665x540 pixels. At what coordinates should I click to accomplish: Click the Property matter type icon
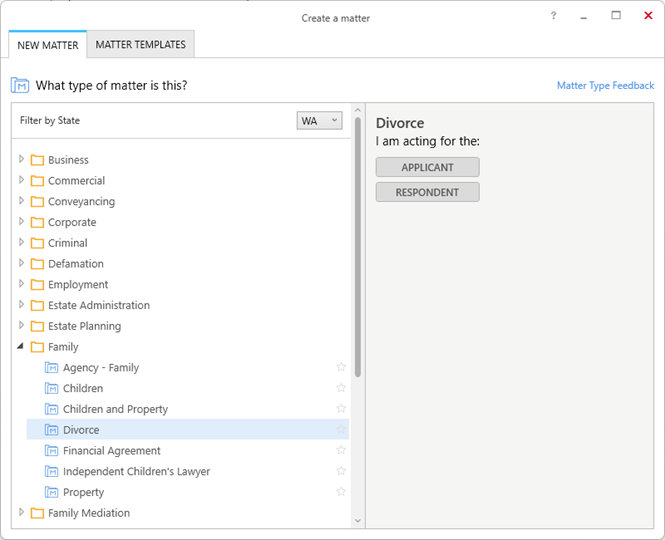[x=51, y=492]
